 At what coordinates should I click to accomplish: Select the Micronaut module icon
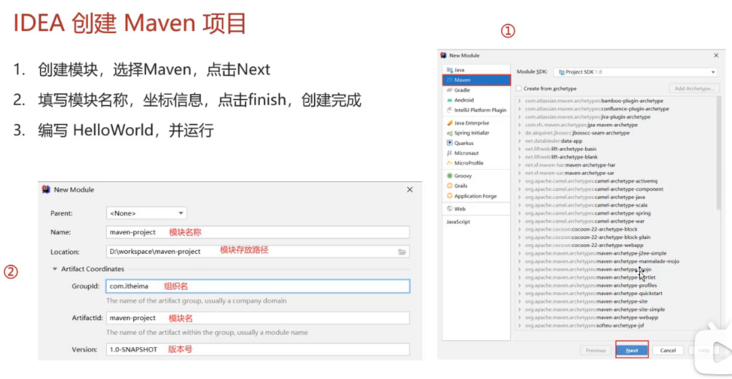[x=450, y=153]
